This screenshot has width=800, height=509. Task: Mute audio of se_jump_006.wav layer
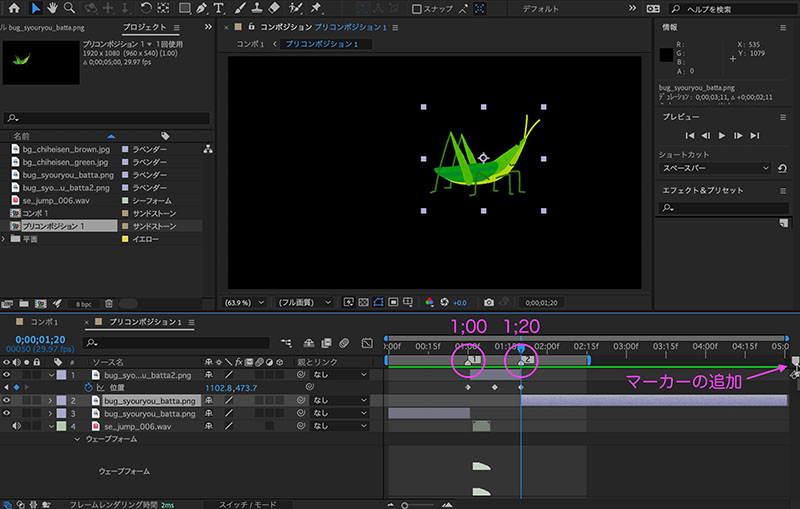pos(16,426)
